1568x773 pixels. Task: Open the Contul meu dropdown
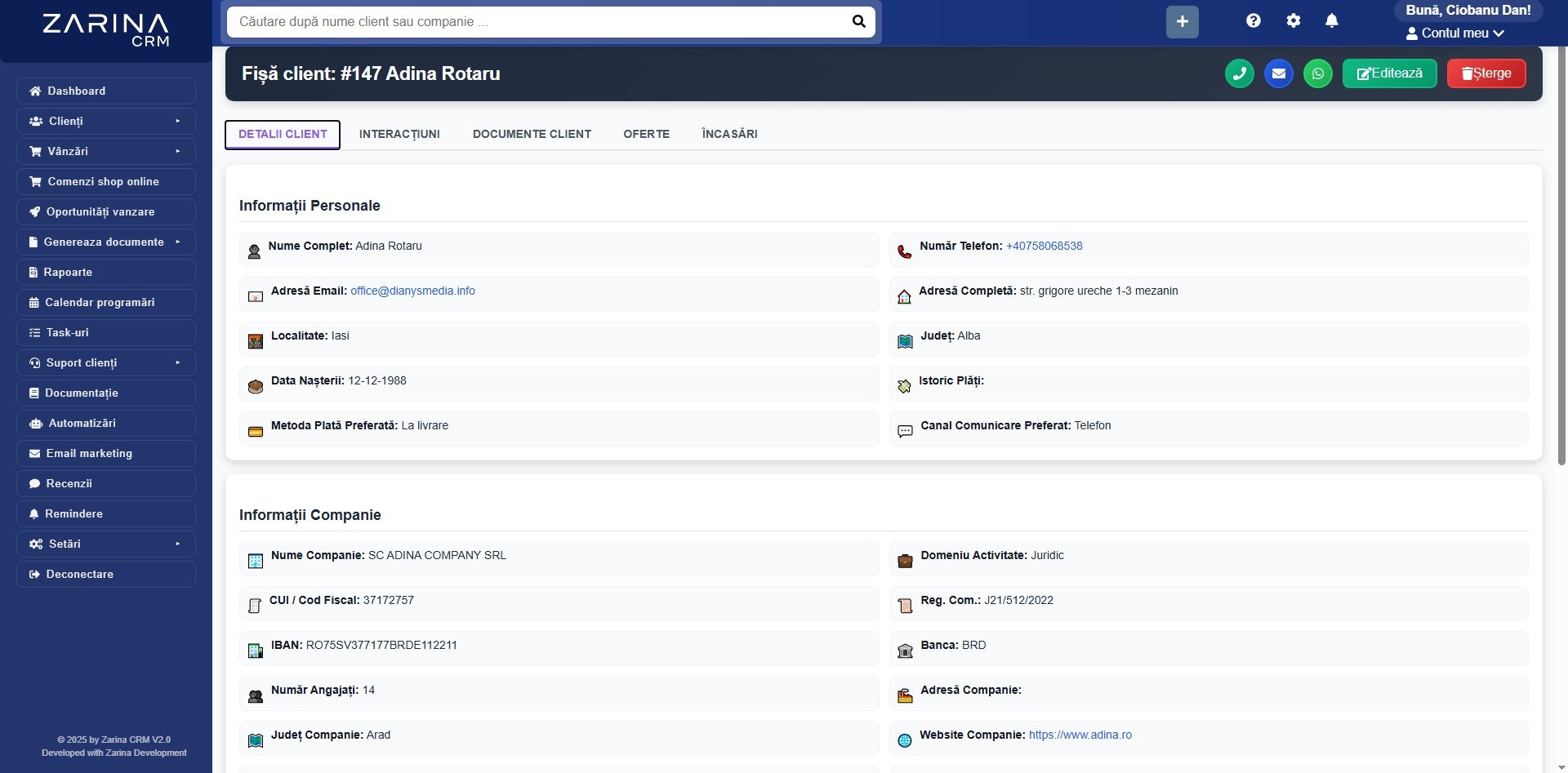(x=1455, y=33)
